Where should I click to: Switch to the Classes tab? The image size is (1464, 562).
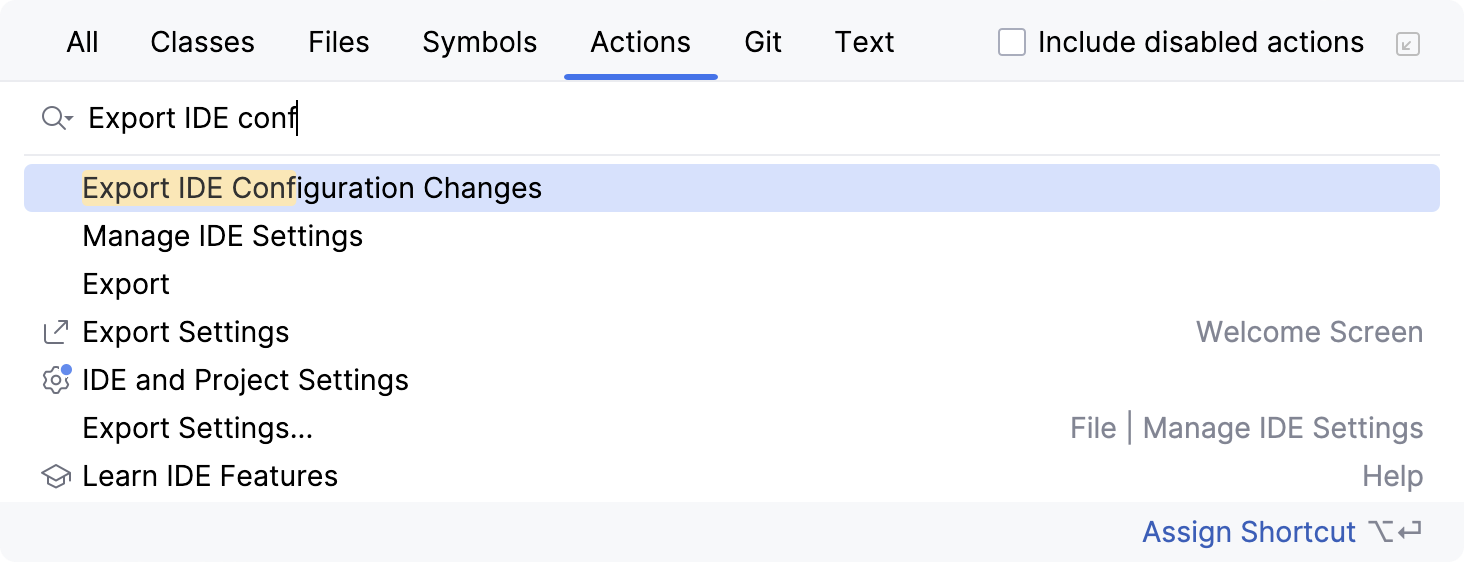tap(202, 43)
